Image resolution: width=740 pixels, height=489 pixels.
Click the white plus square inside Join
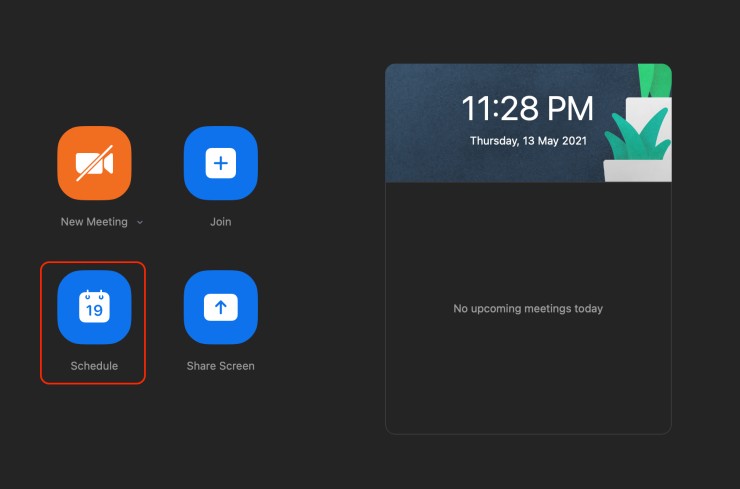220,163
